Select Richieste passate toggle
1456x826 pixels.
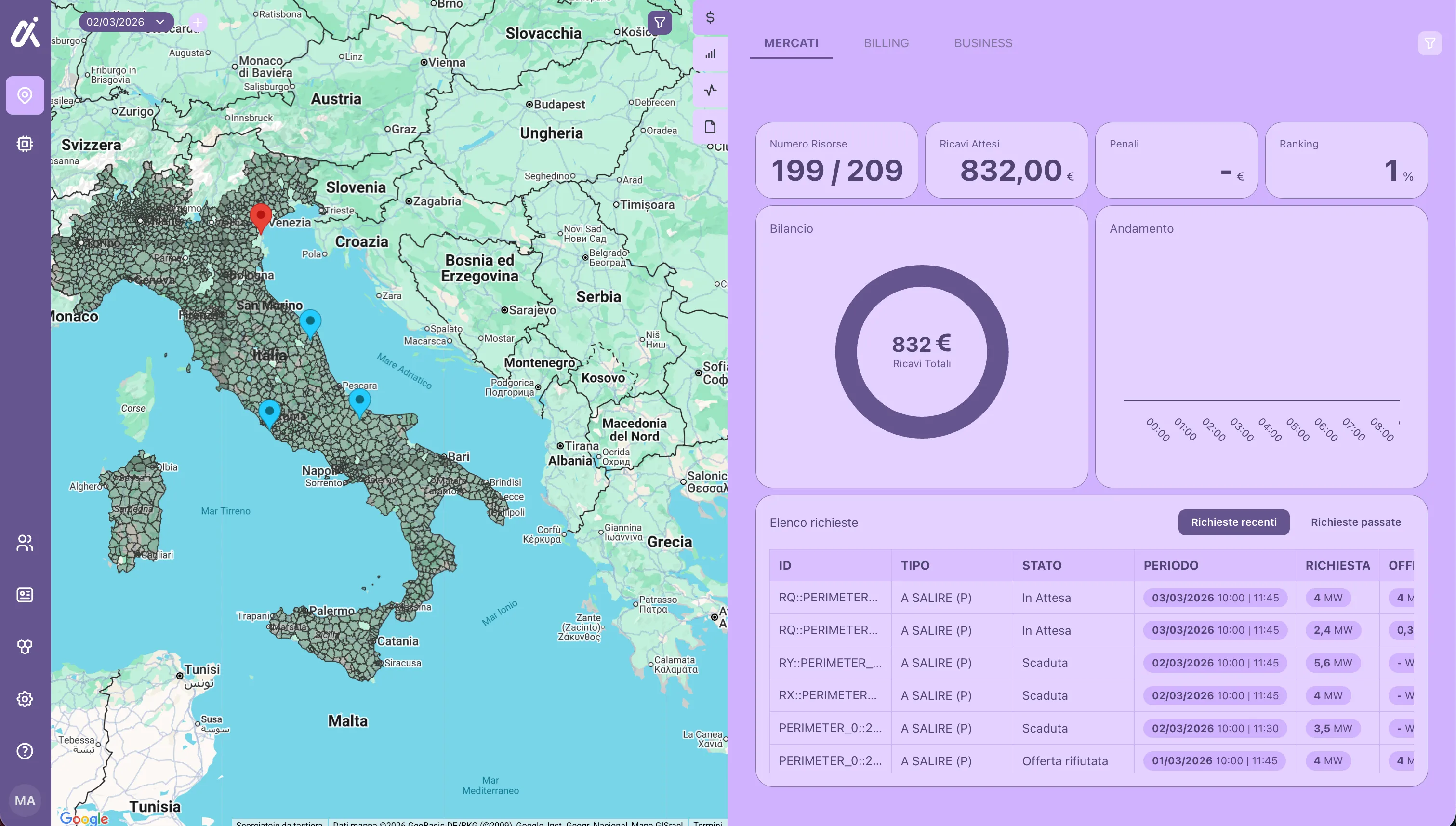pyautogui.click(x=1356, y=522)
